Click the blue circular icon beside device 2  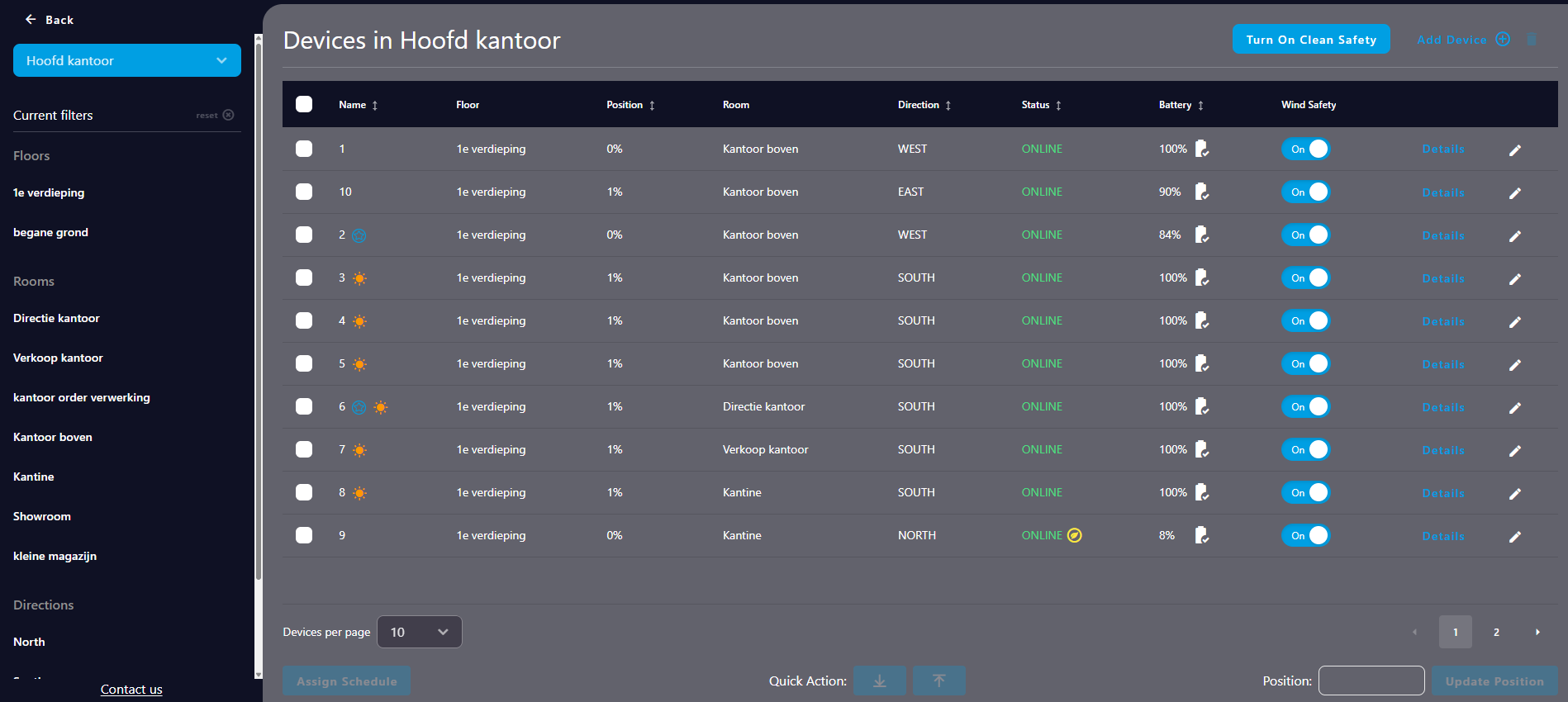tap(359, 235)
